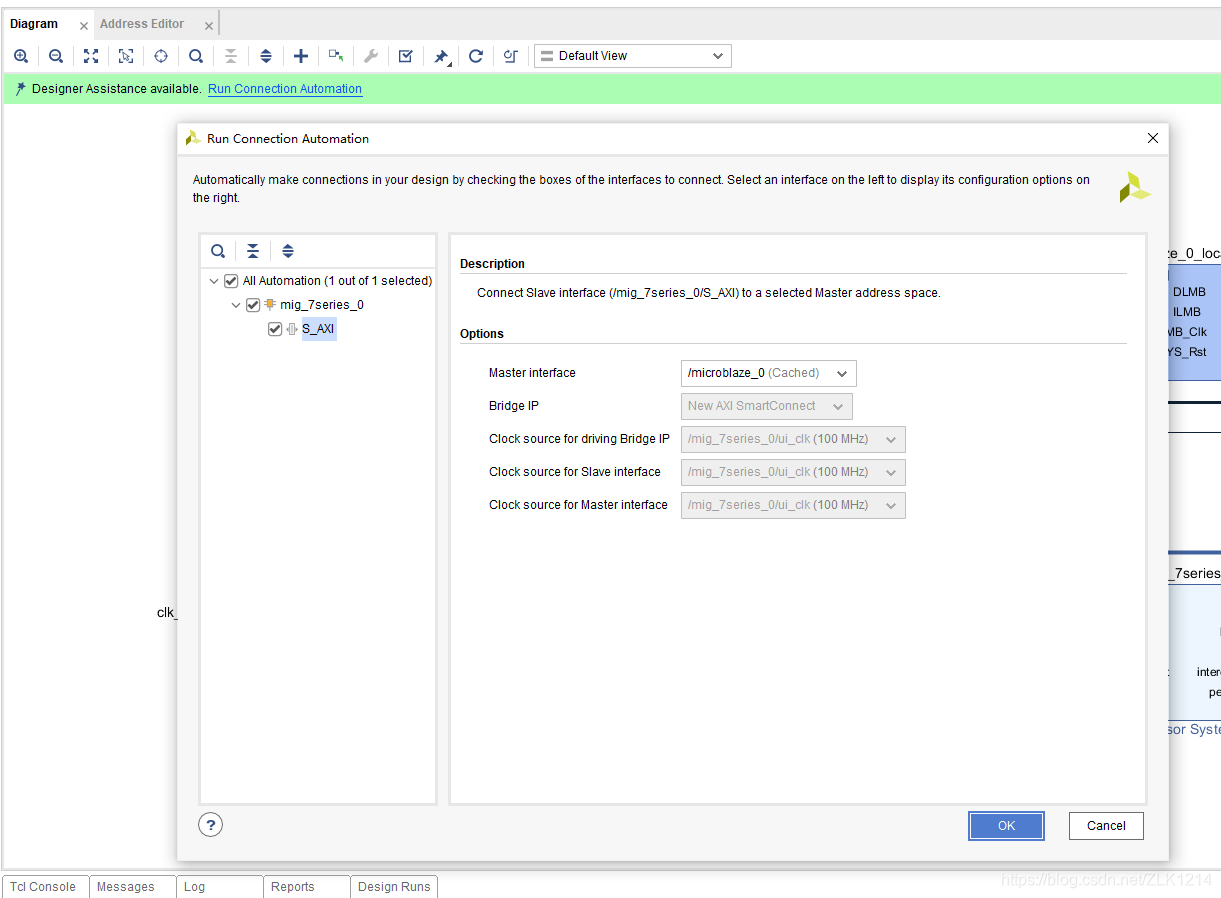Click the help question mark button
The image size is (1221, 898).
(x=210, y=825)
